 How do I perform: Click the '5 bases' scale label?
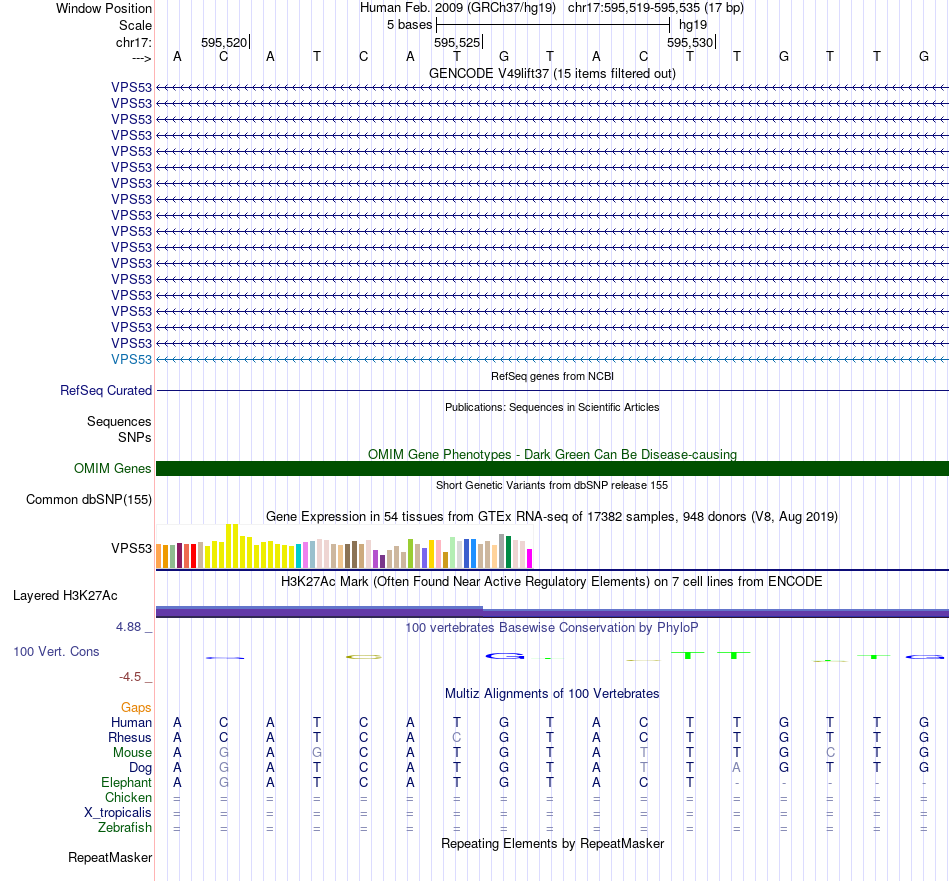[x=410, y=25]
